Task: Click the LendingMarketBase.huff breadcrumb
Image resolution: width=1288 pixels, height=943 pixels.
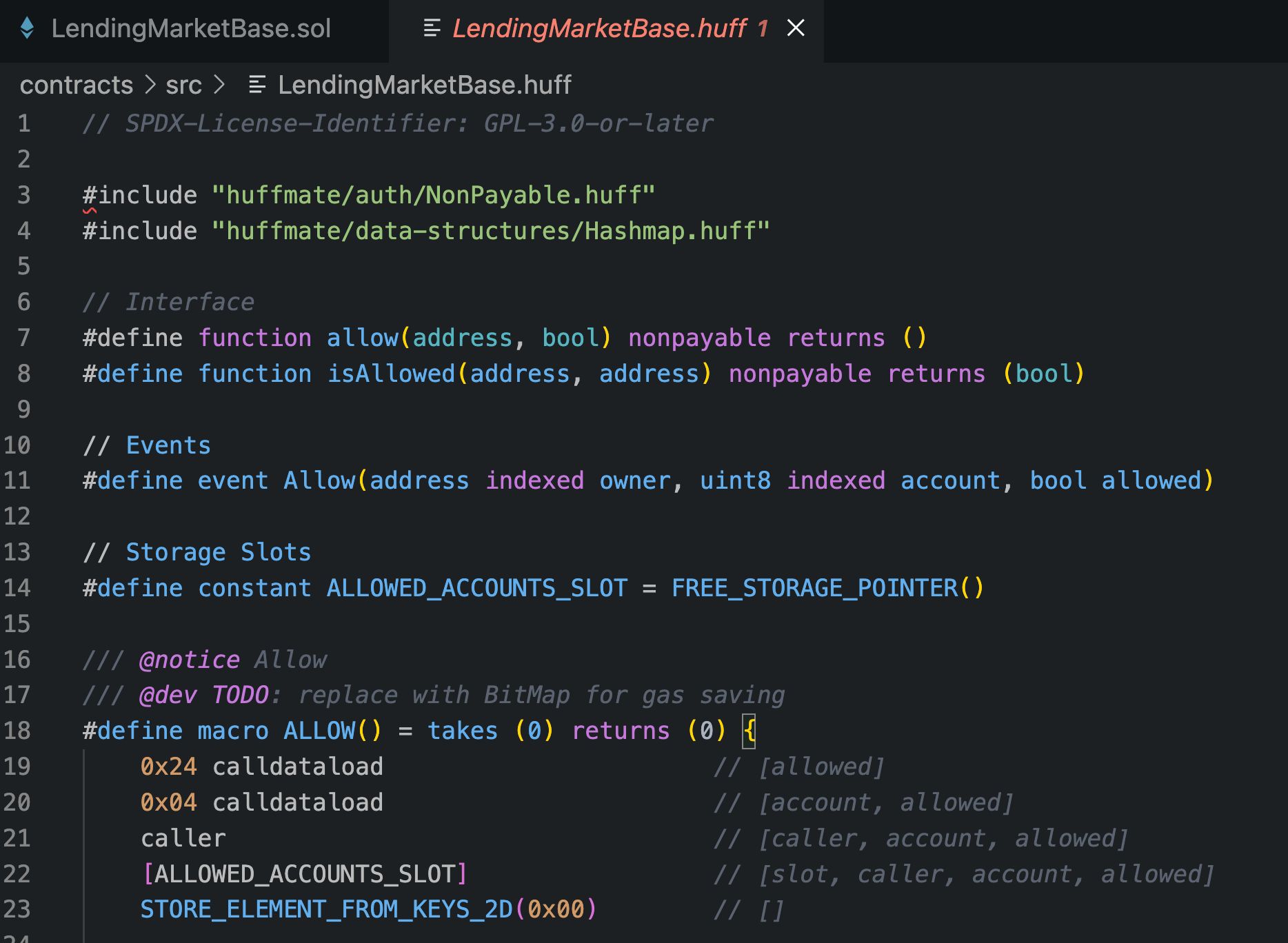Action: pos(425,85)
